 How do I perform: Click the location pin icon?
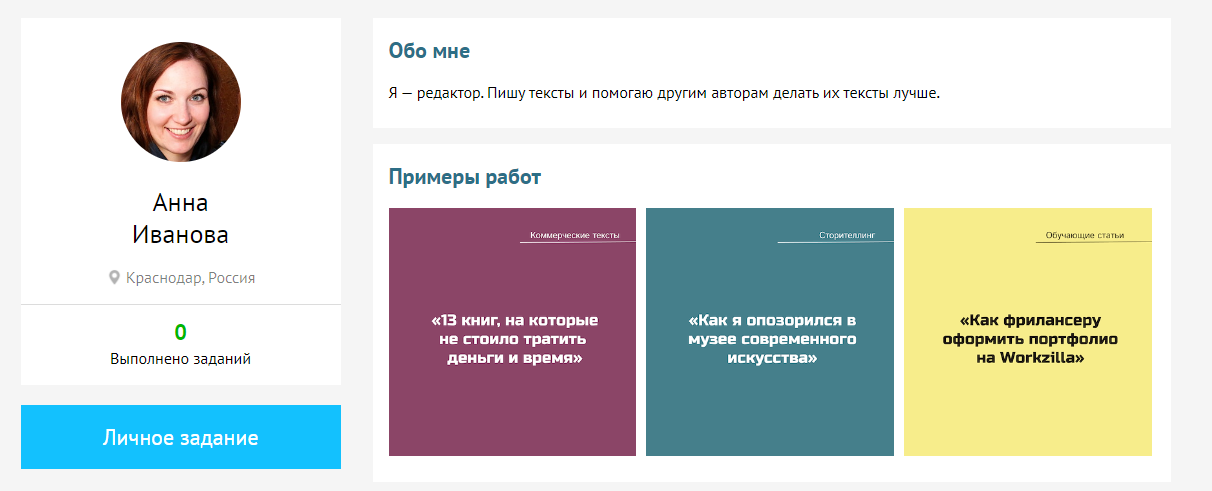click(114, 278)
